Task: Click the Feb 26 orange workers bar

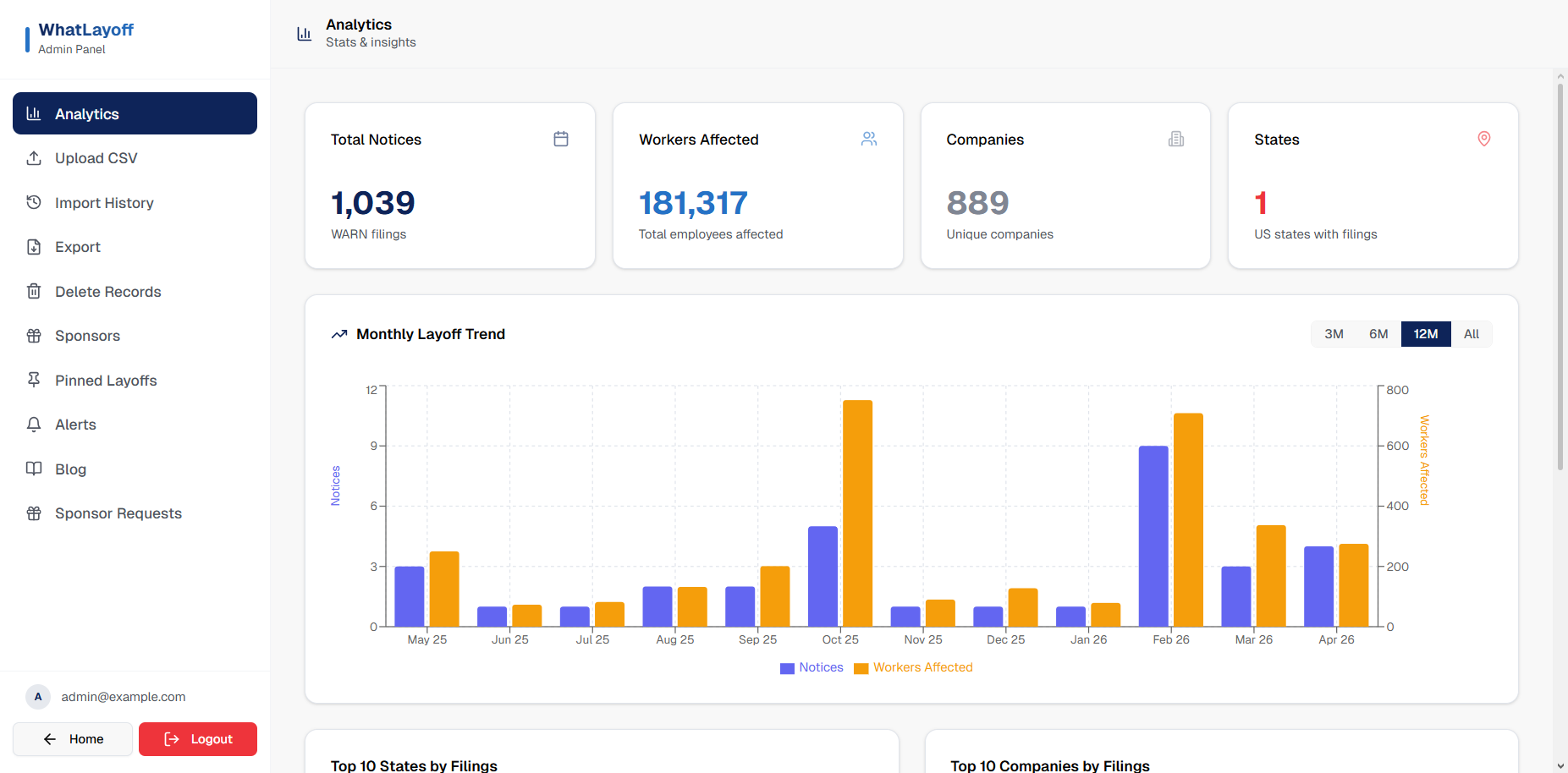Action: coord(1188,520)
